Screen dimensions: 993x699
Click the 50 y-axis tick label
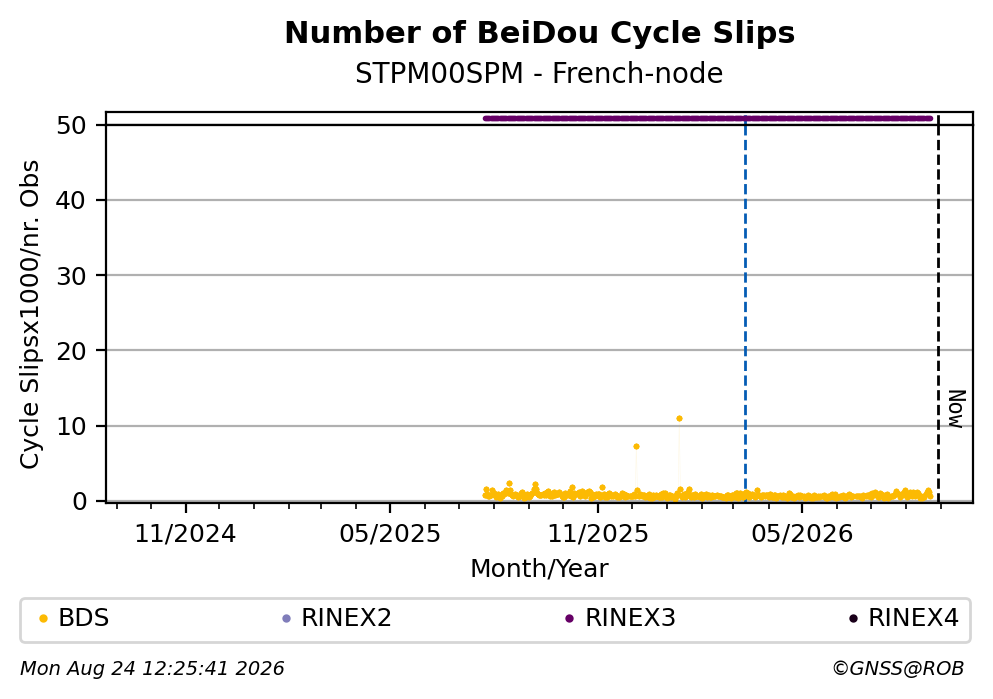click(x=71, y=125)
